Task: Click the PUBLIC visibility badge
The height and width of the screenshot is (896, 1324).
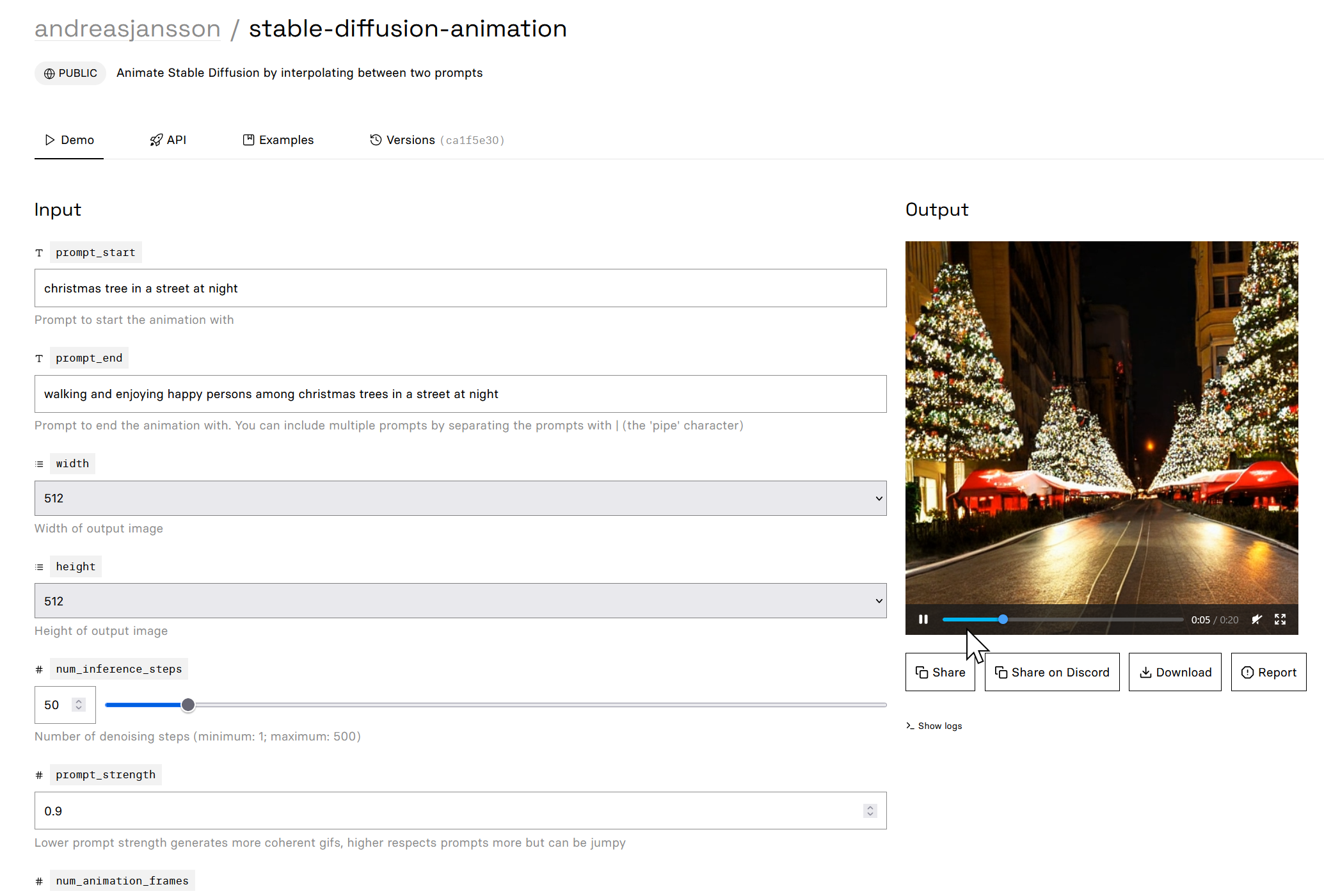Action: tap(70, 73)
